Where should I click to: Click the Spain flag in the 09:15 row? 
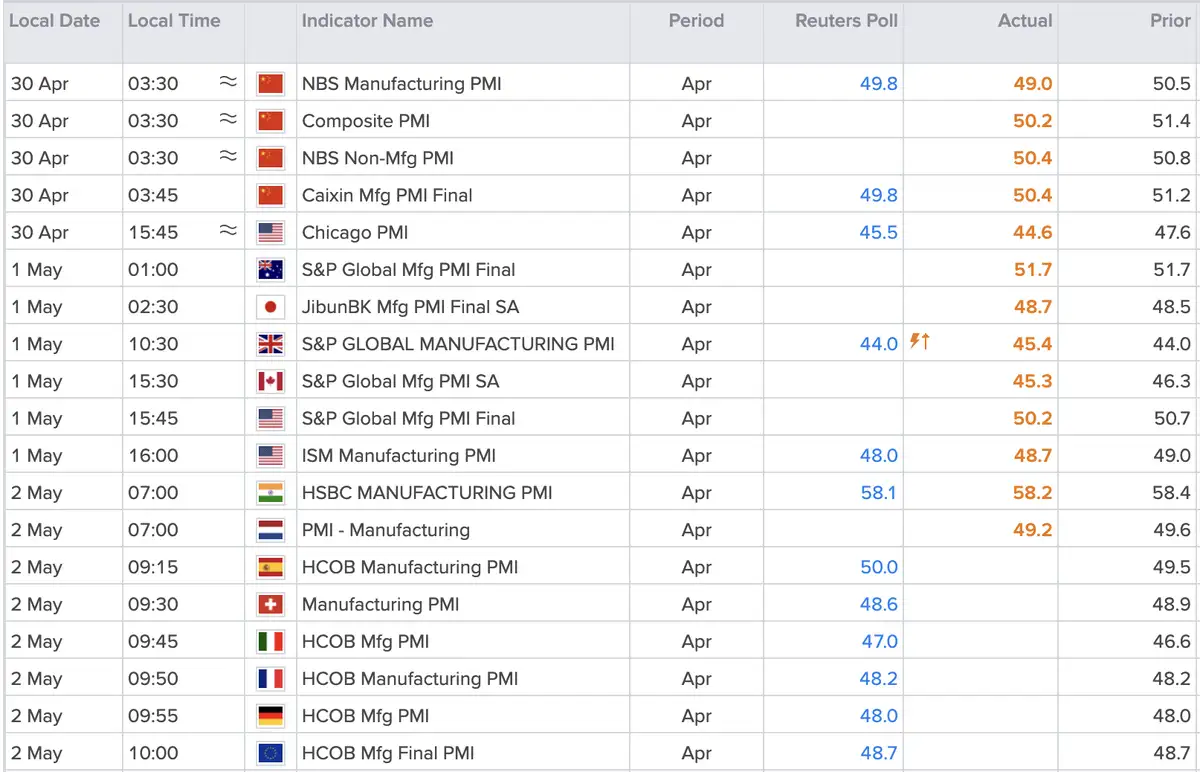click(270, 567)
